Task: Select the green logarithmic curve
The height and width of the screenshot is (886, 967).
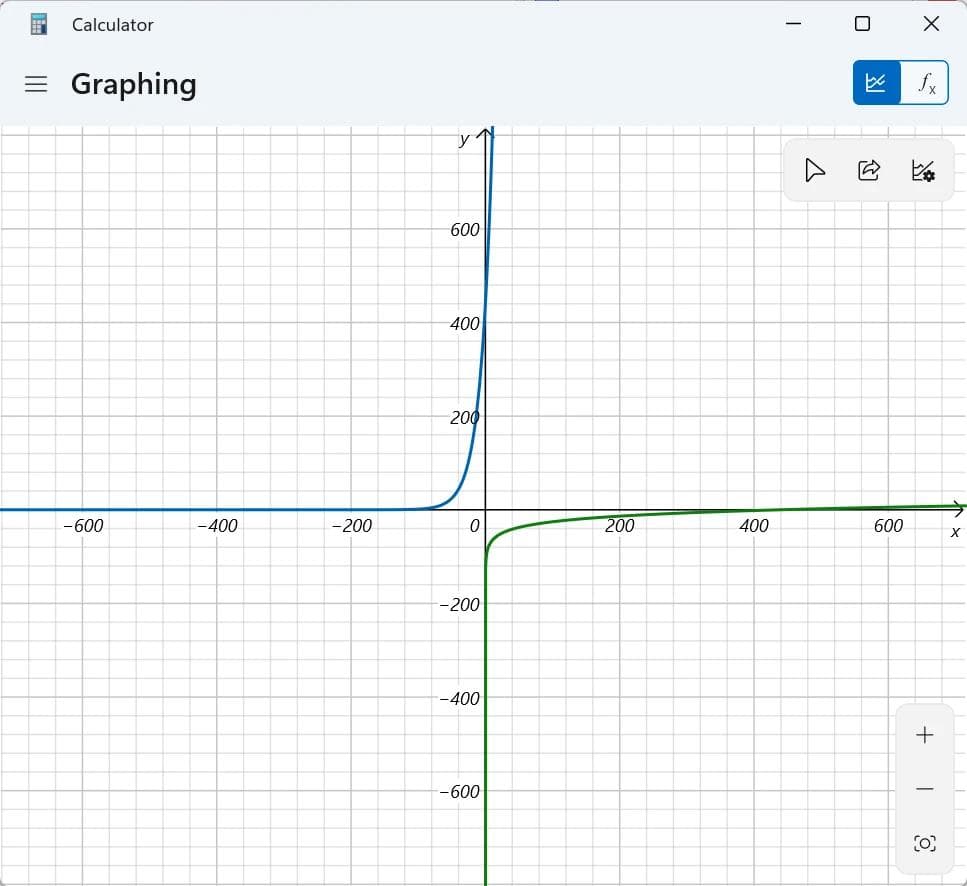Action: click(x=560, y=522)
